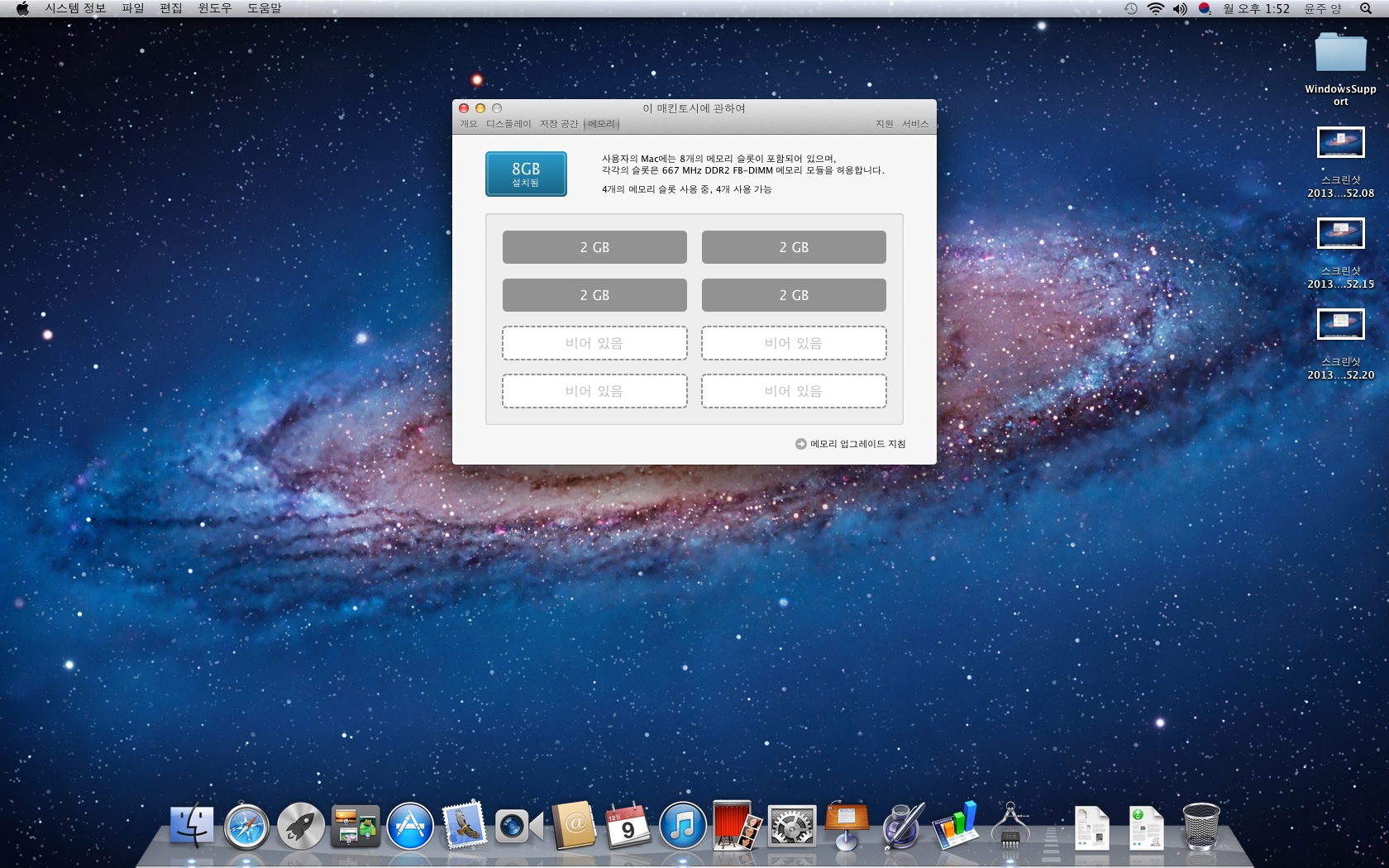Click the 서비스 link in window

915,124
